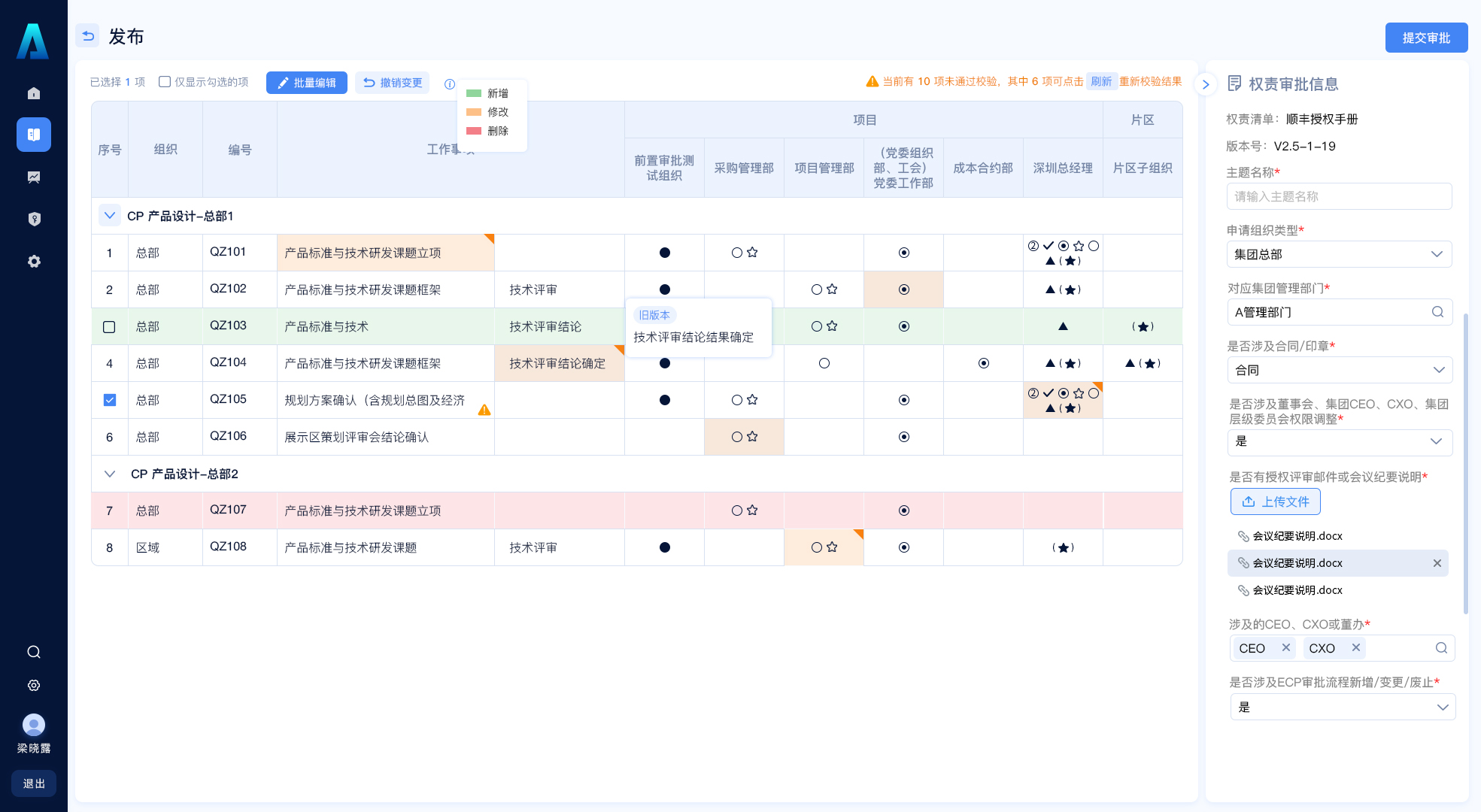Collapse CP 产品设计-总部2 group

pos(109,474)
